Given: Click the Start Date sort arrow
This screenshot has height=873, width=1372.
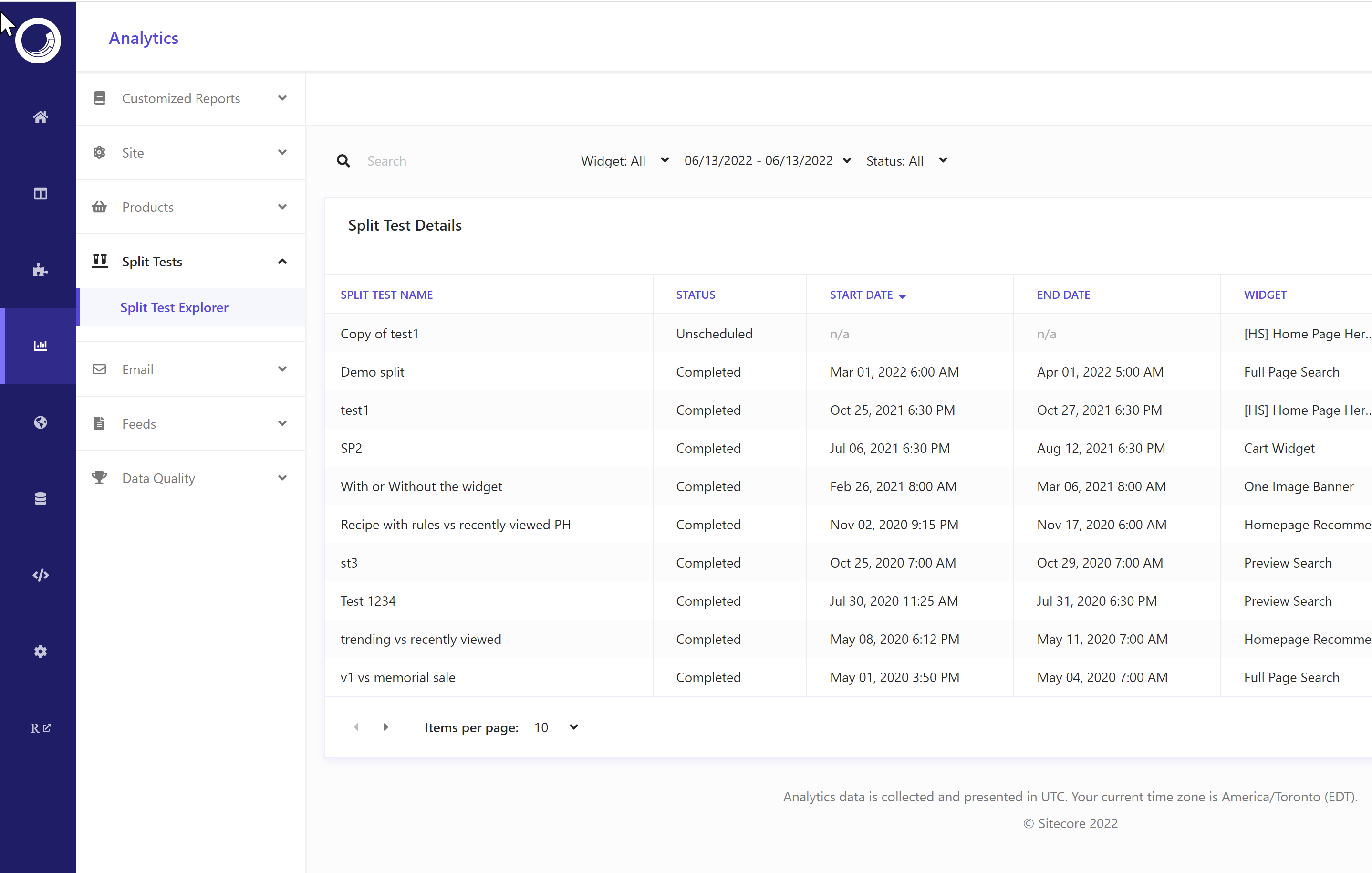Looking at the screenshot, I should tap(903, 296).
